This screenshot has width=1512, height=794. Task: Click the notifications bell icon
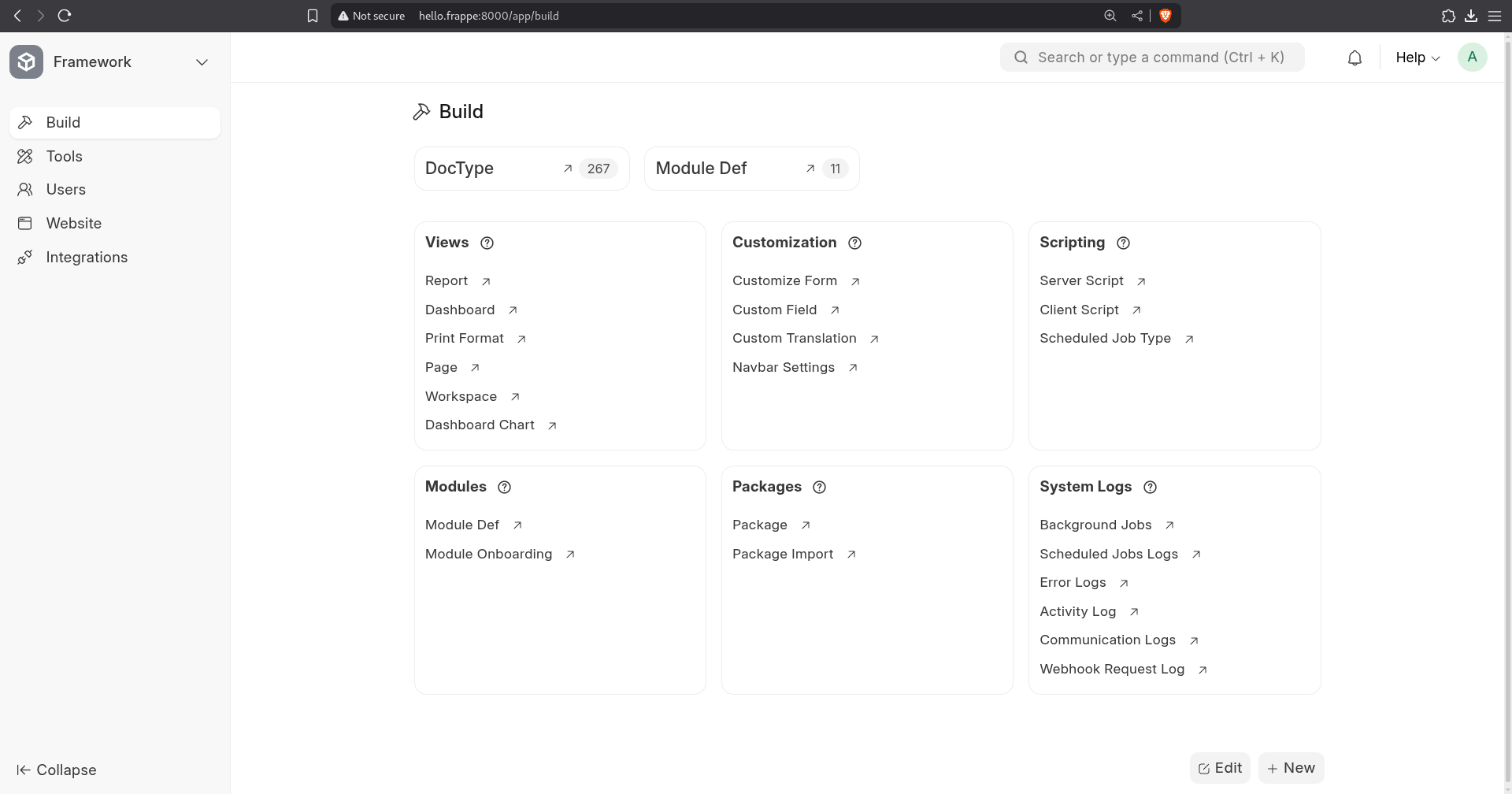click(x=1354, y=58)
